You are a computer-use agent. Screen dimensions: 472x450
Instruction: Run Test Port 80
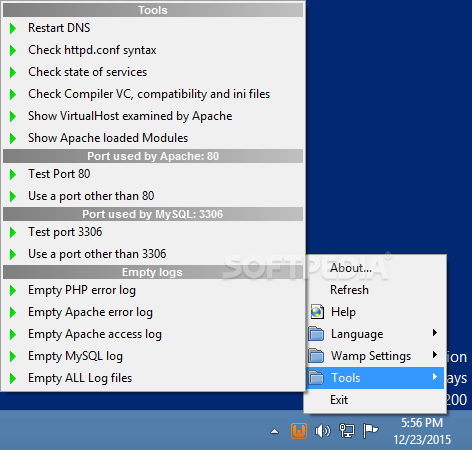[x=153, y=174]
